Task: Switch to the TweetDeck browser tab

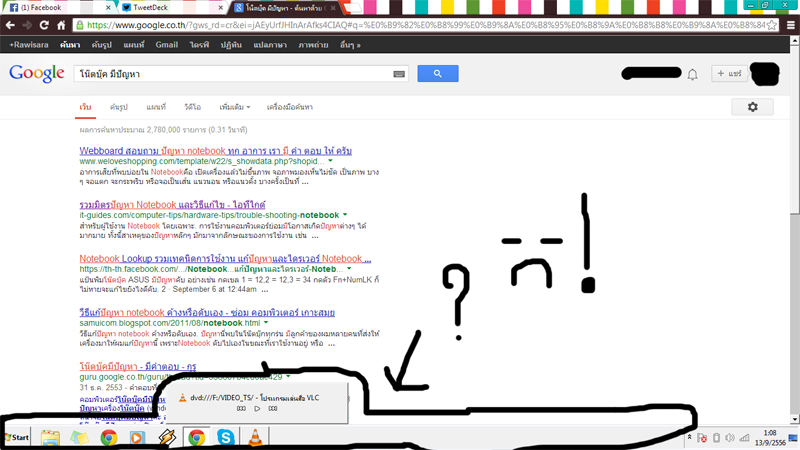Action: coord(171,8)
